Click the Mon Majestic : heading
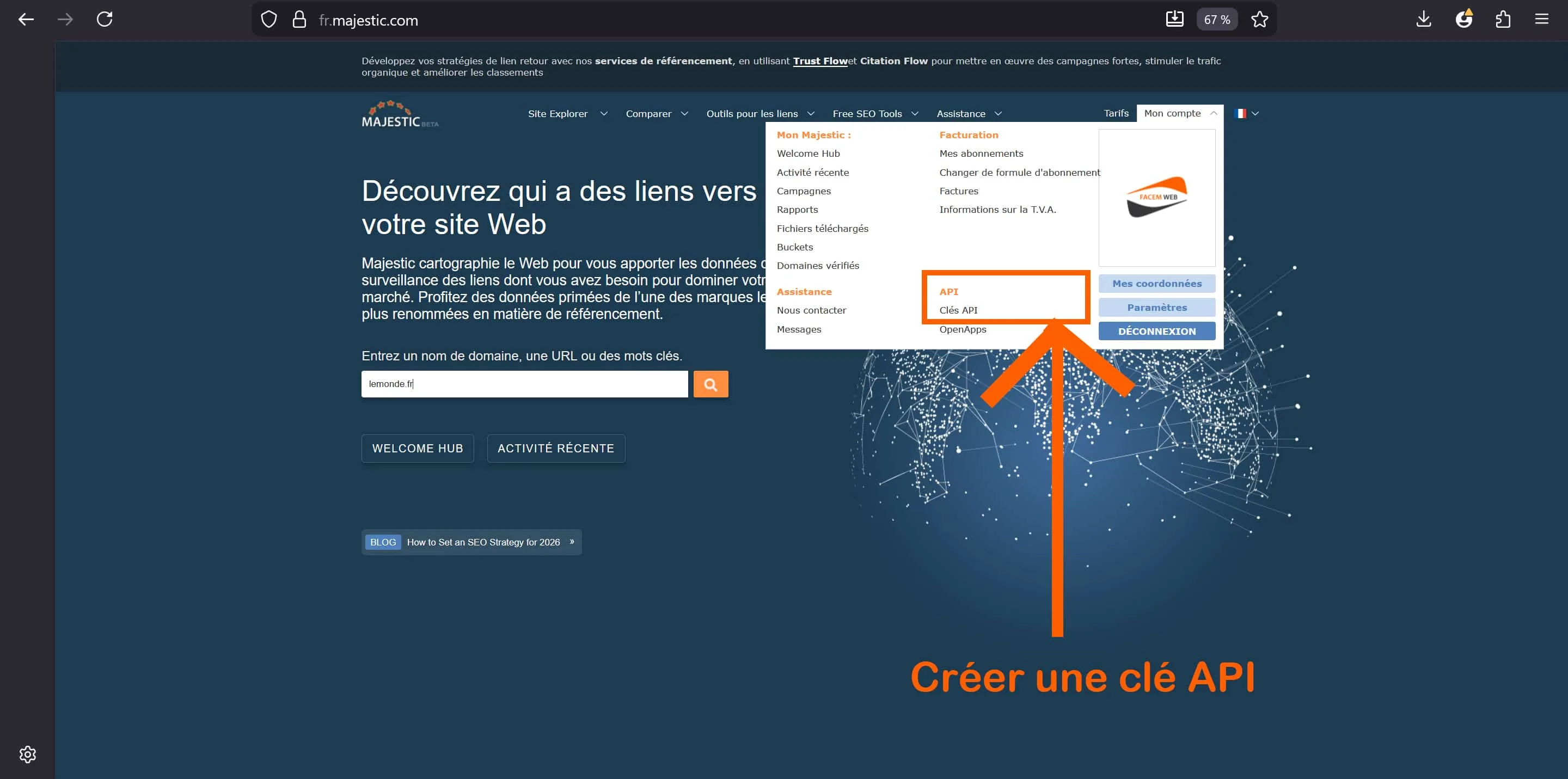This screenshot has height=779, width=1568. [813, 135]
